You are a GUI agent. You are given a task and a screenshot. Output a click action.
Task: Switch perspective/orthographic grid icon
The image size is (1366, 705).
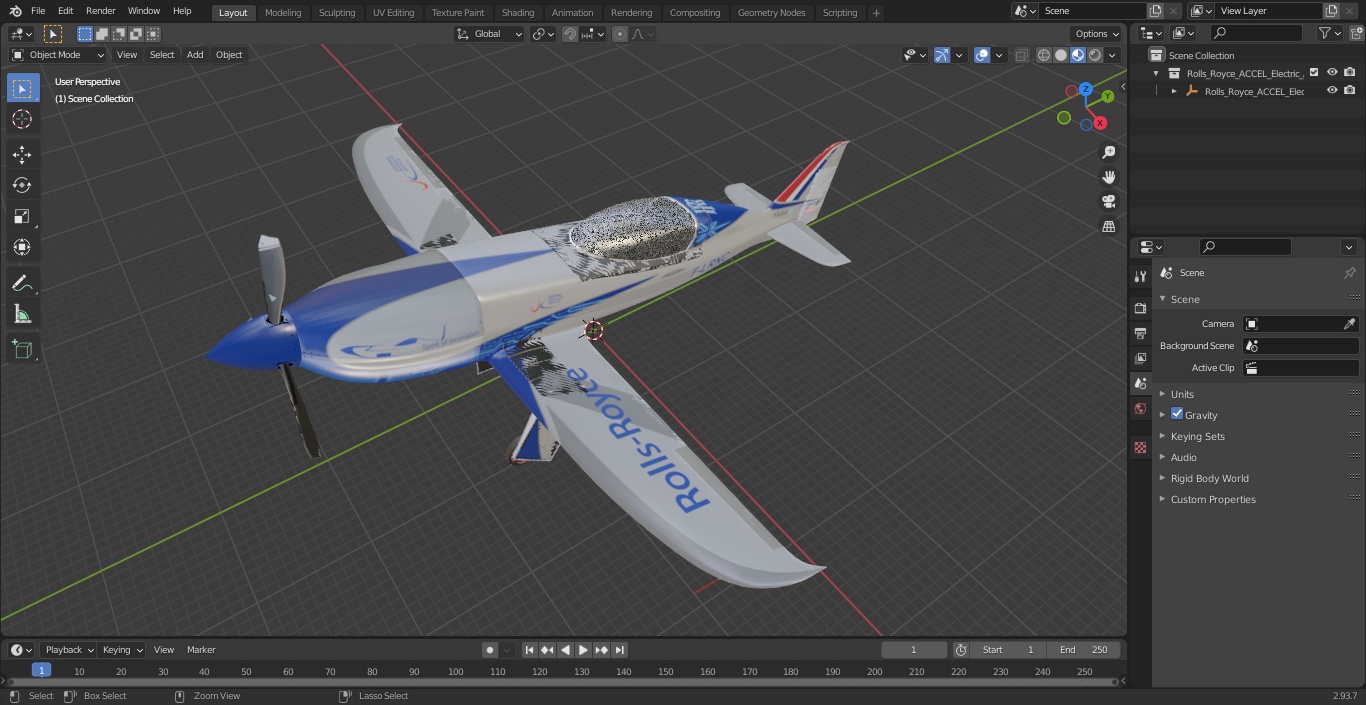1108,227
